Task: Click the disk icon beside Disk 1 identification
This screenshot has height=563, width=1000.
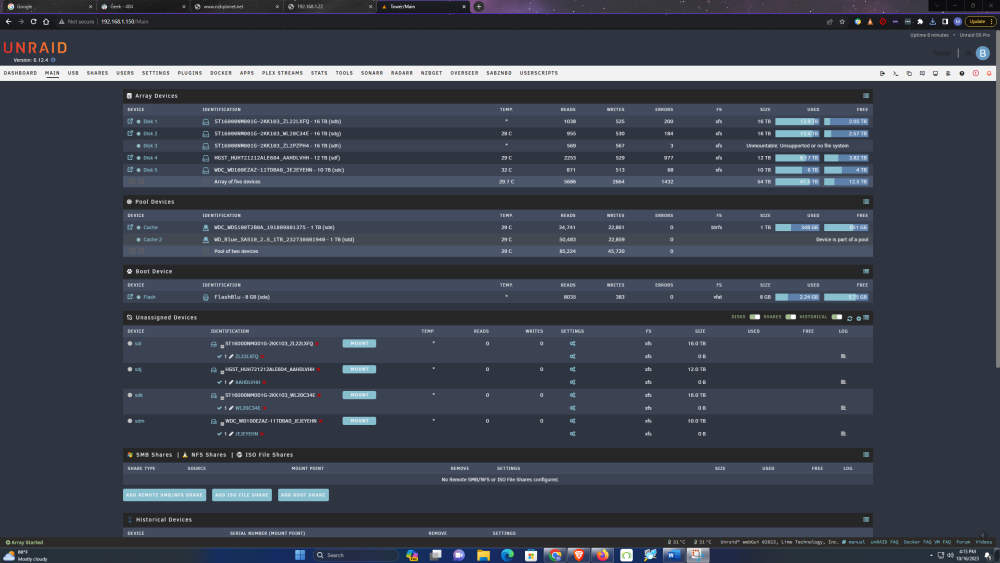Action: (205, 121)
